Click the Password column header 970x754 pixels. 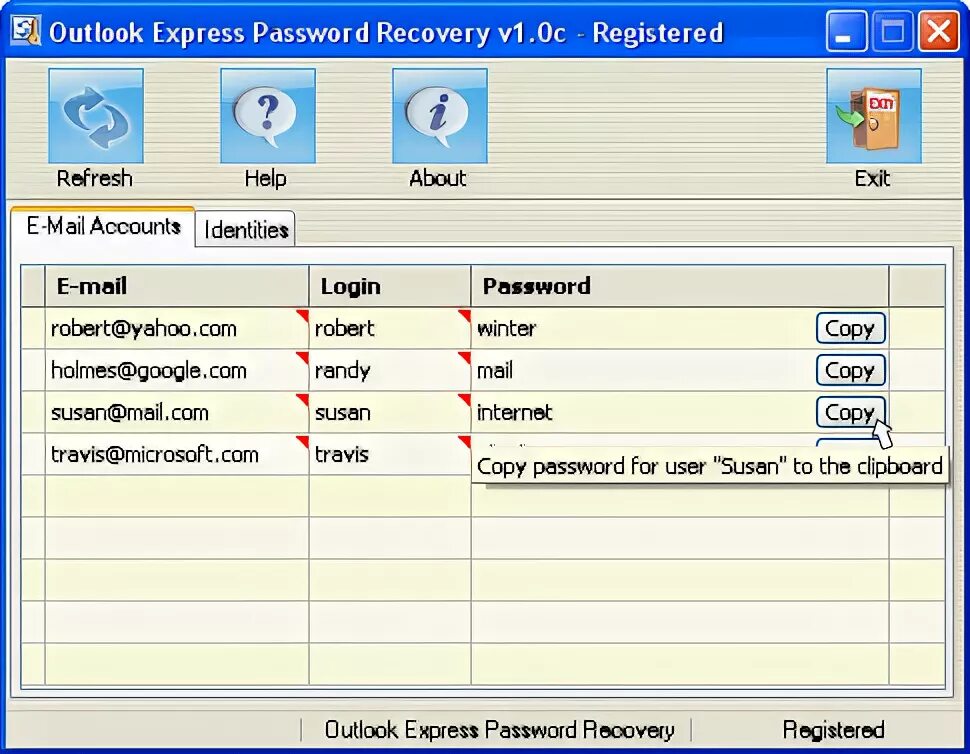point(680,286)
